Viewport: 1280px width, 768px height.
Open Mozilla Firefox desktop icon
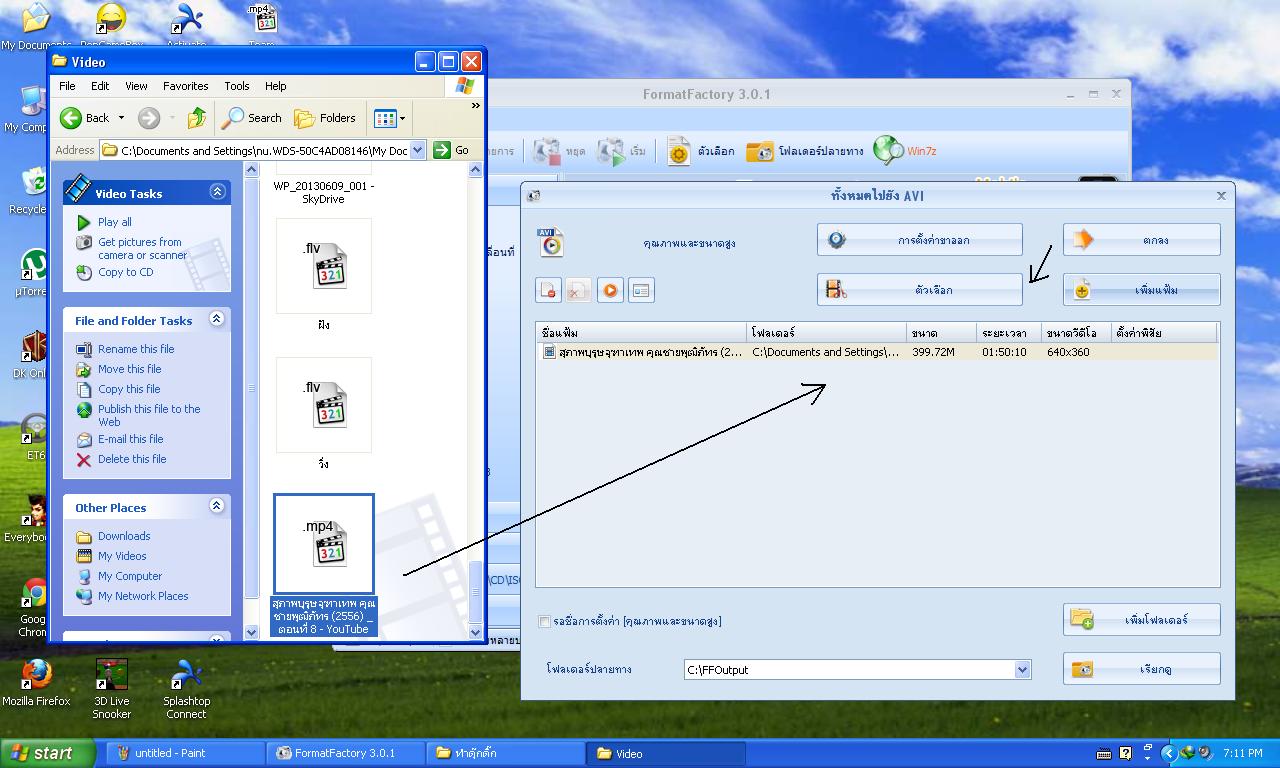click(36, 683)
